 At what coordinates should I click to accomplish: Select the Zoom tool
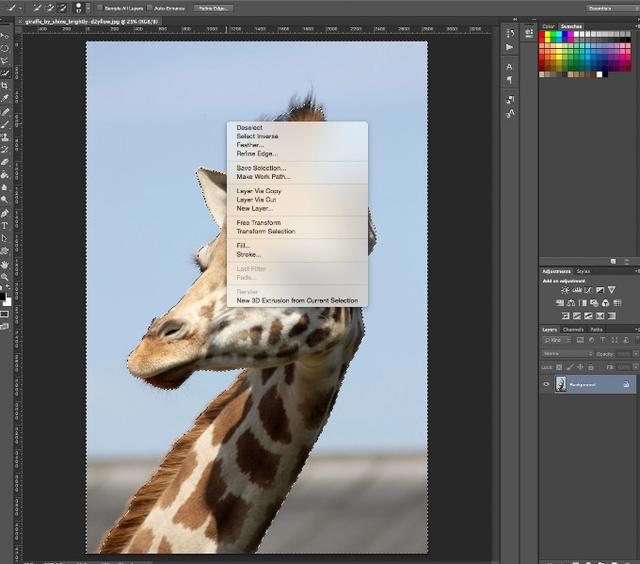point(5,277)
